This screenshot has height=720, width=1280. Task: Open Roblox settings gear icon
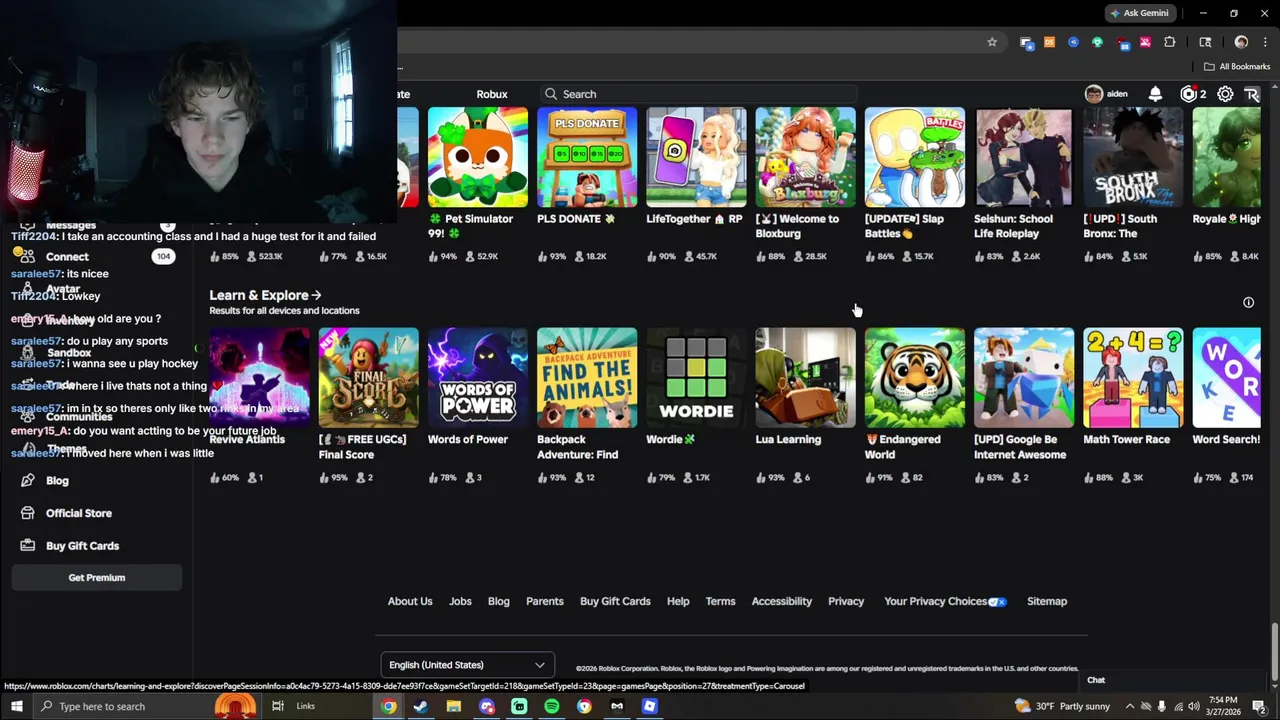1225,94
